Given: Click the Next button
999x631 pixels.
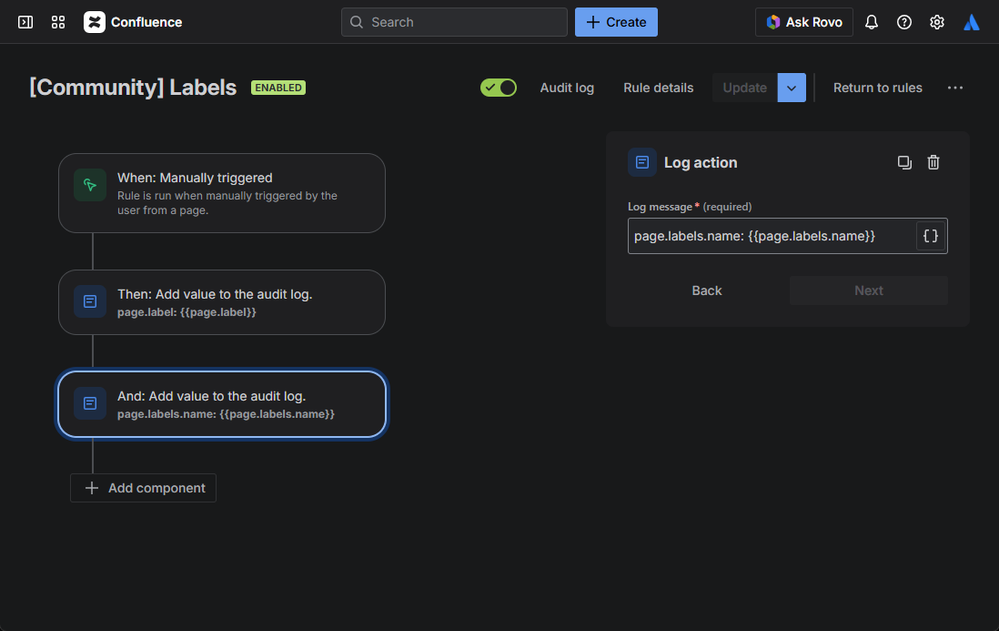Looking at the screenshot, I should click(868, 291).
